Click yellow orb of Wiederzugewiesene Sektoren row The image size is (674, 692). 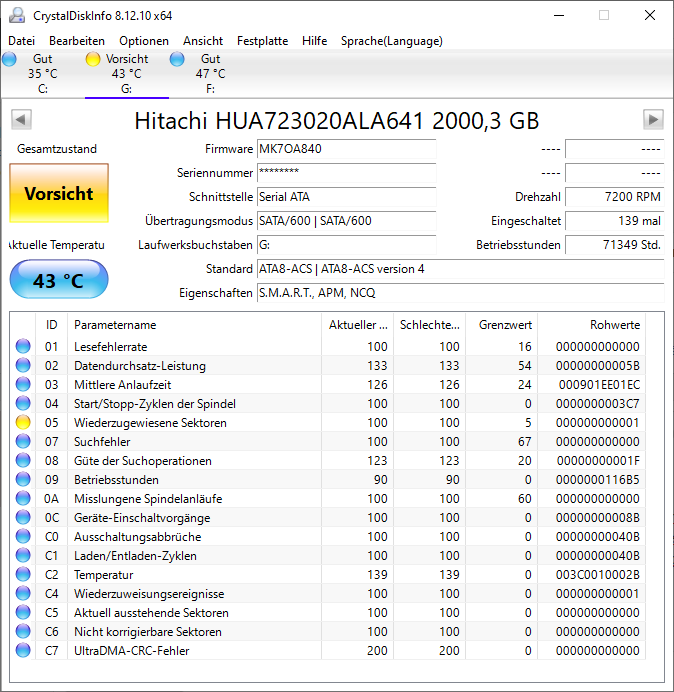(x=23, y=422)
